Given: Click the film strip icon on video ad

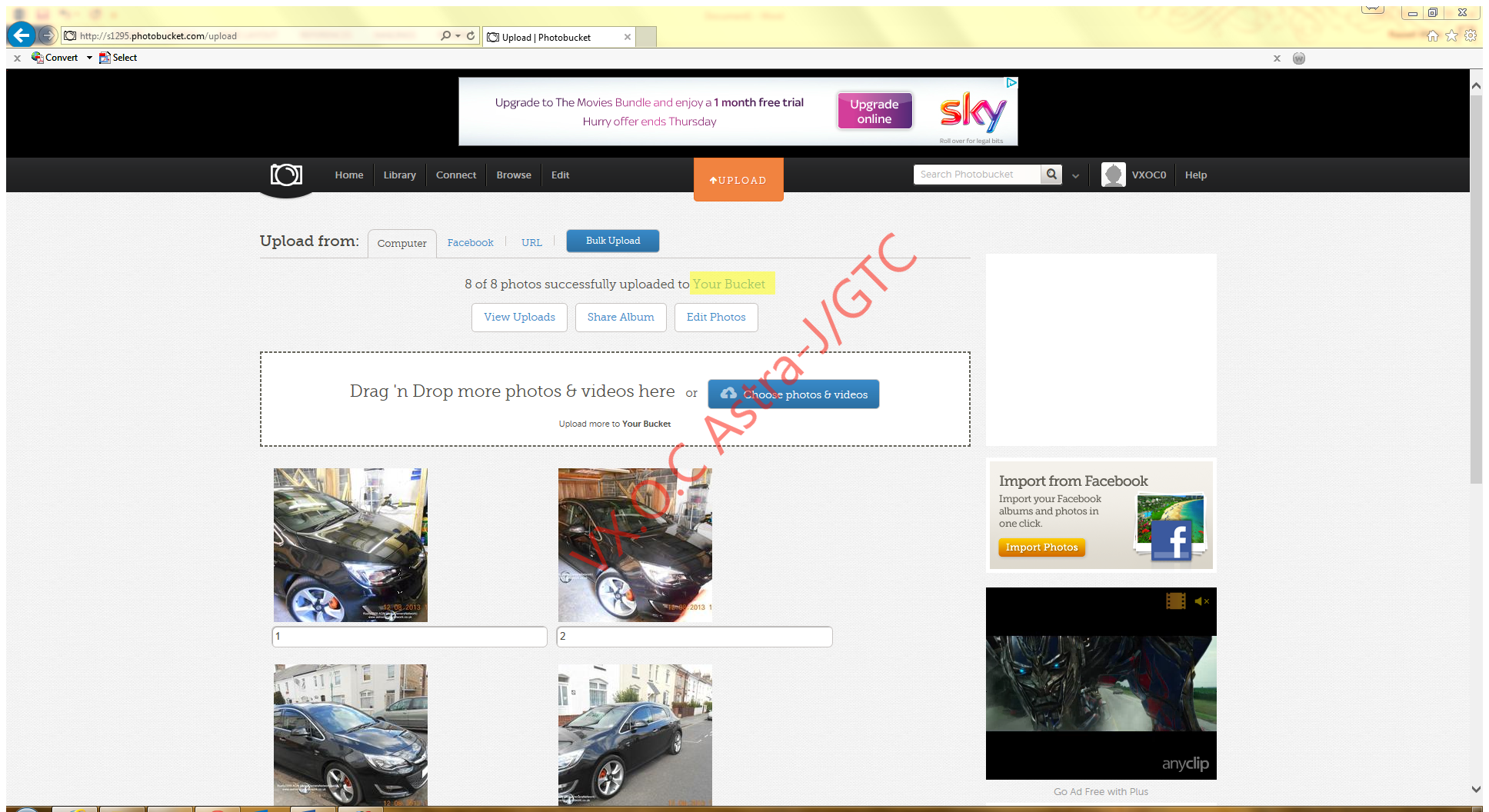Looking at the screenshot, I should click(1176, 601).
